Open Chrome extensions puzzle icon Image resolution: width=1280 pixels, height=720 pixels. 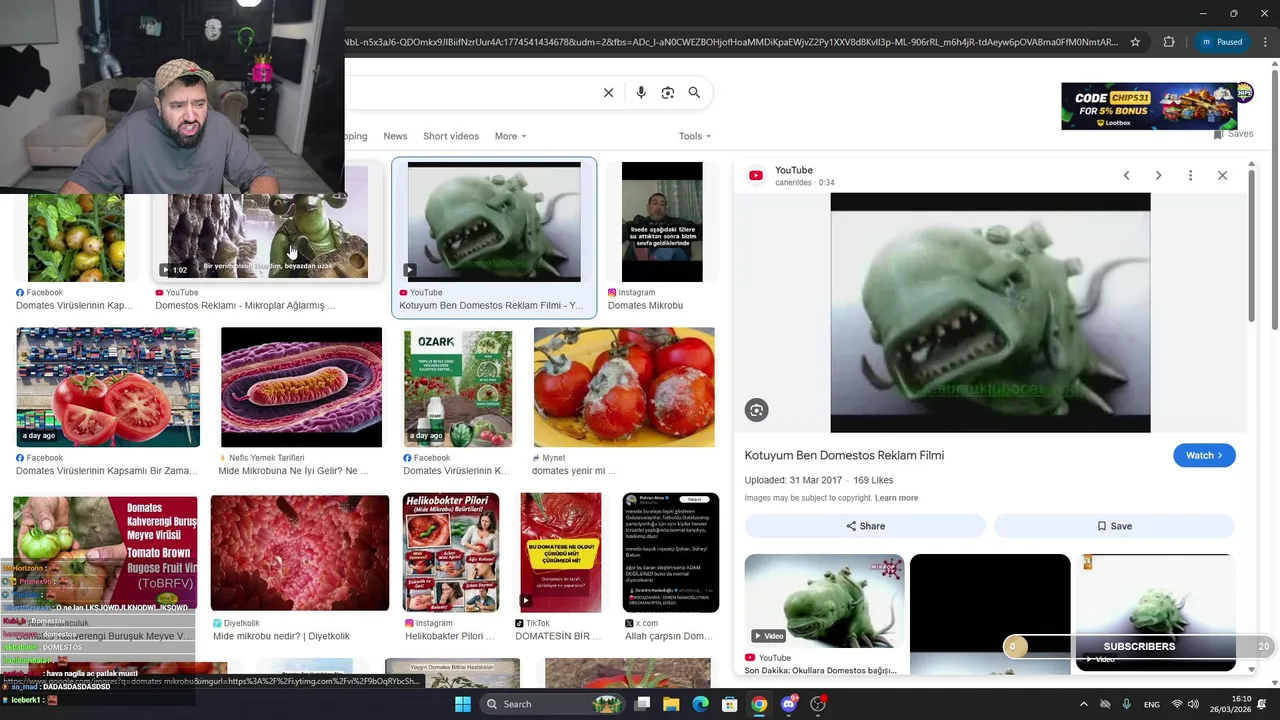tap(1169, 42)
